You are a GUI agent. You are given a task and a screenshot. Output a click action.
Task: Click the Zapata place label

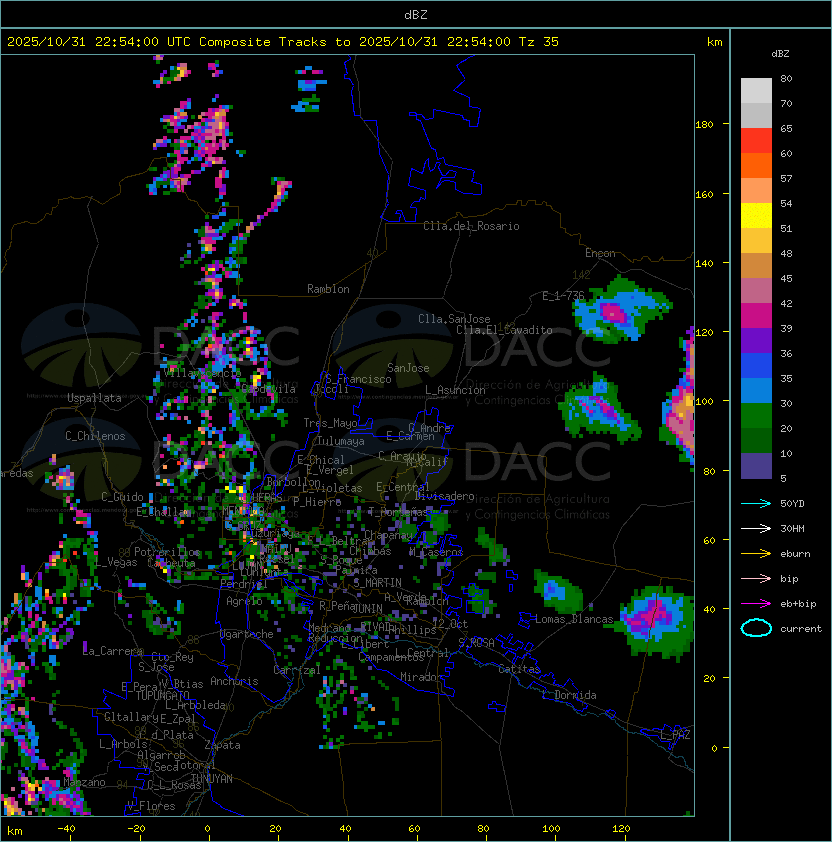[x=222, y=745]
